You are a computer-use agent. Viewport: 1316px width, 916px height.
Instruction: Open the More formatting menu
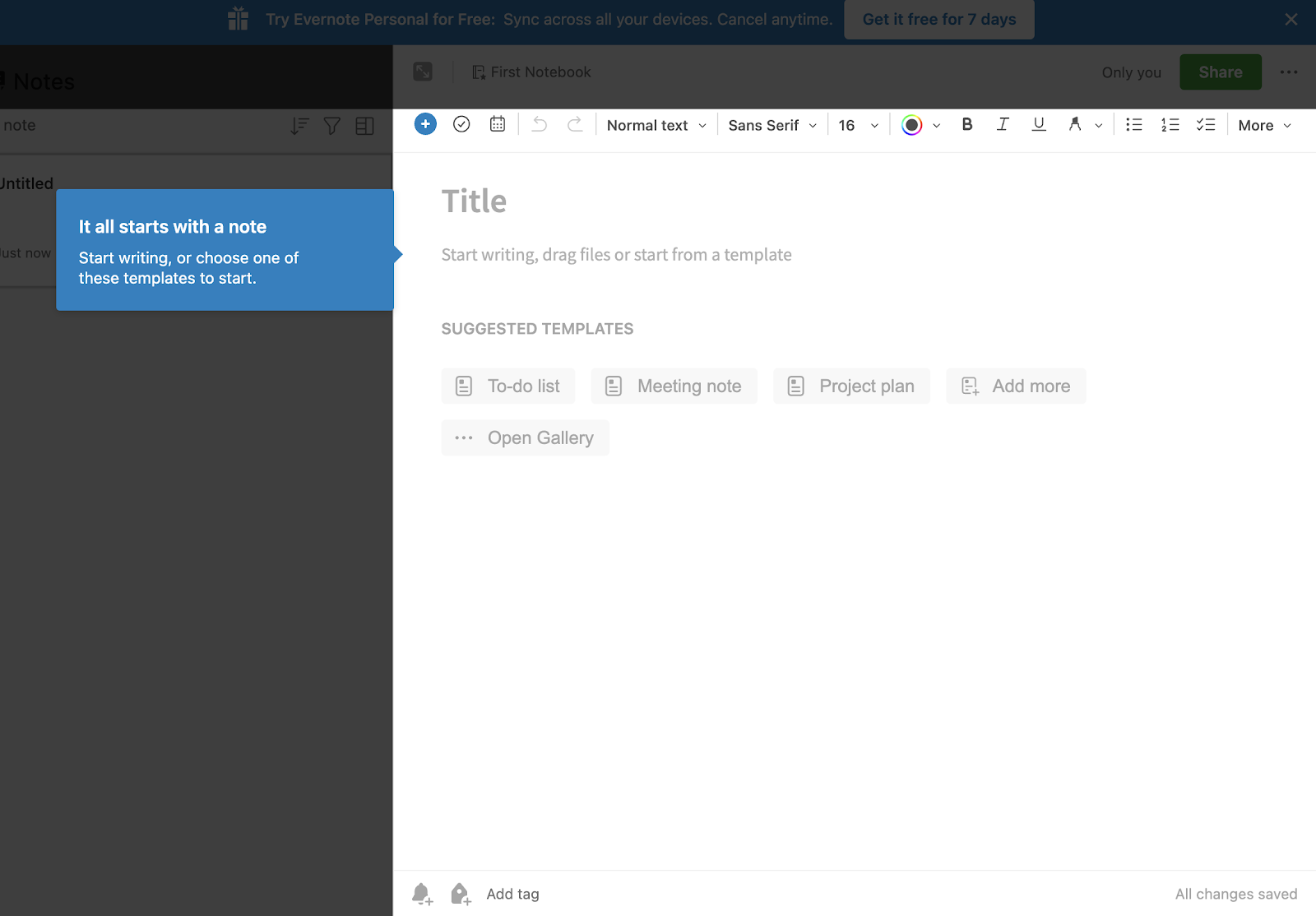pos(1263,124)
